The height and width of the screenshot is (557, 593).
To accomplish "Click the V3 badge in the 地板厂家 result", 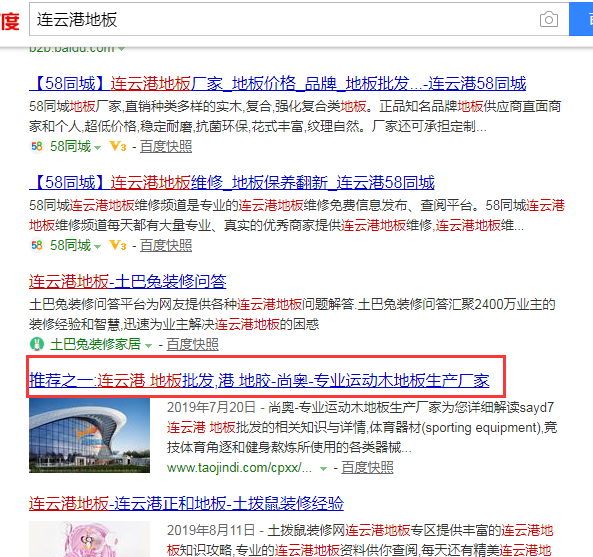I will 118,146.
